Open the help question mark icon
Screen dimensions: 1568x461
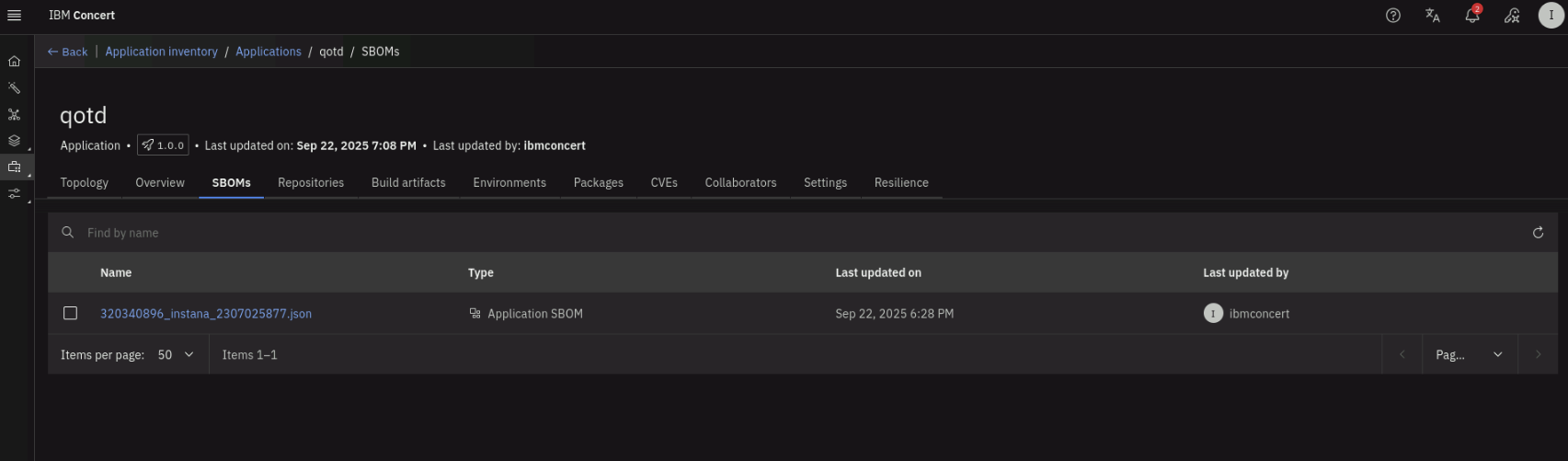1392,16
